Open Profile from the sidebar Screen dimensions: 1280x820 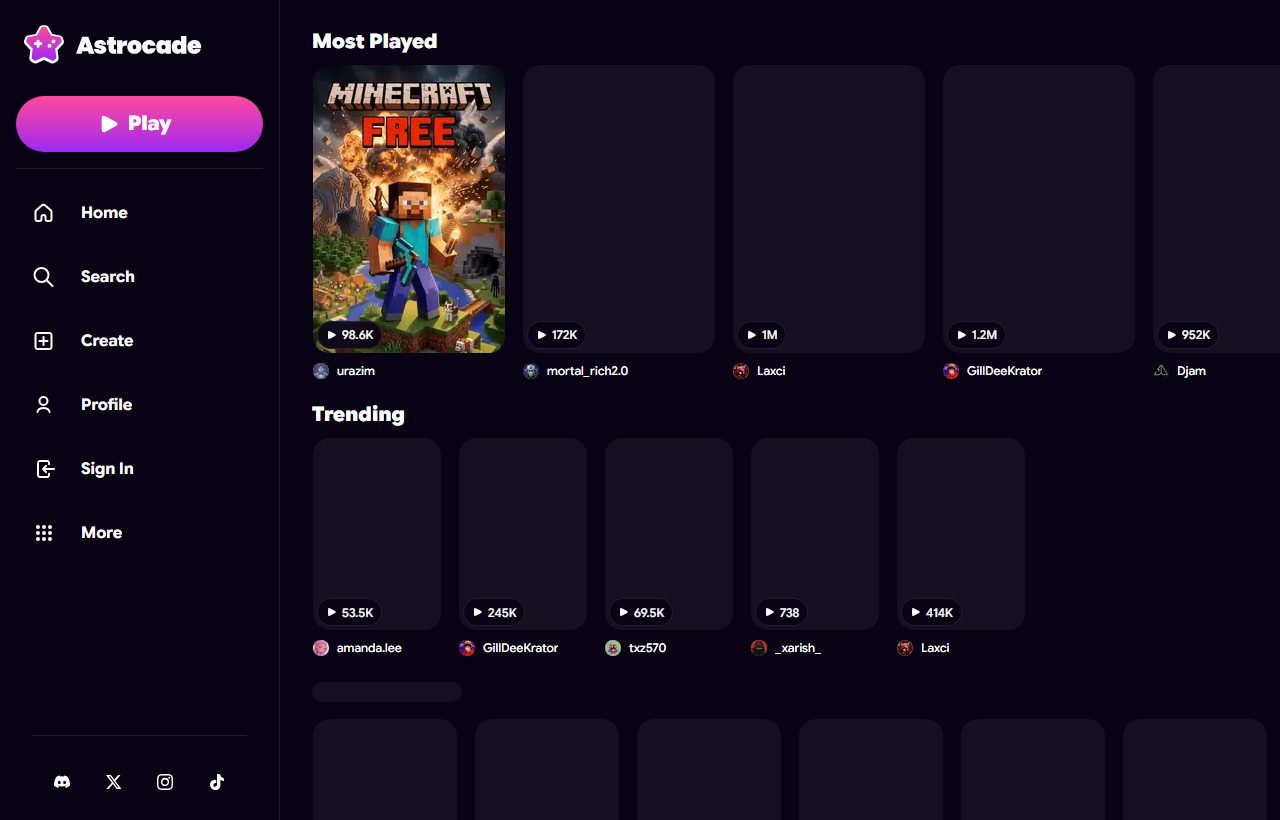107,405
